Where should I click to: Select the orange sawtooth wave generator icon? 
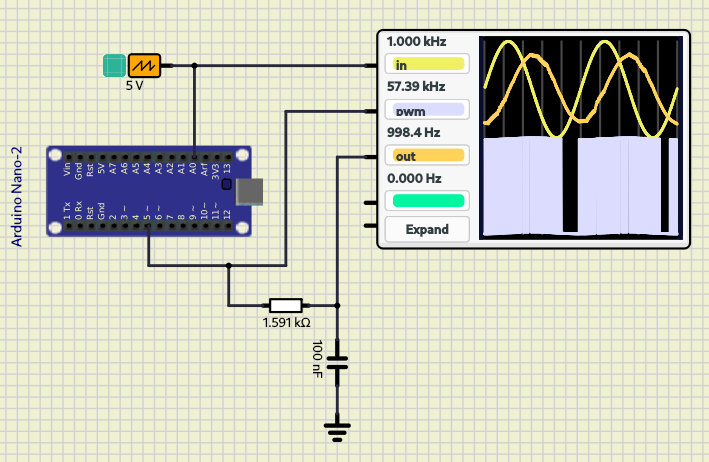(x=144, y=66)
